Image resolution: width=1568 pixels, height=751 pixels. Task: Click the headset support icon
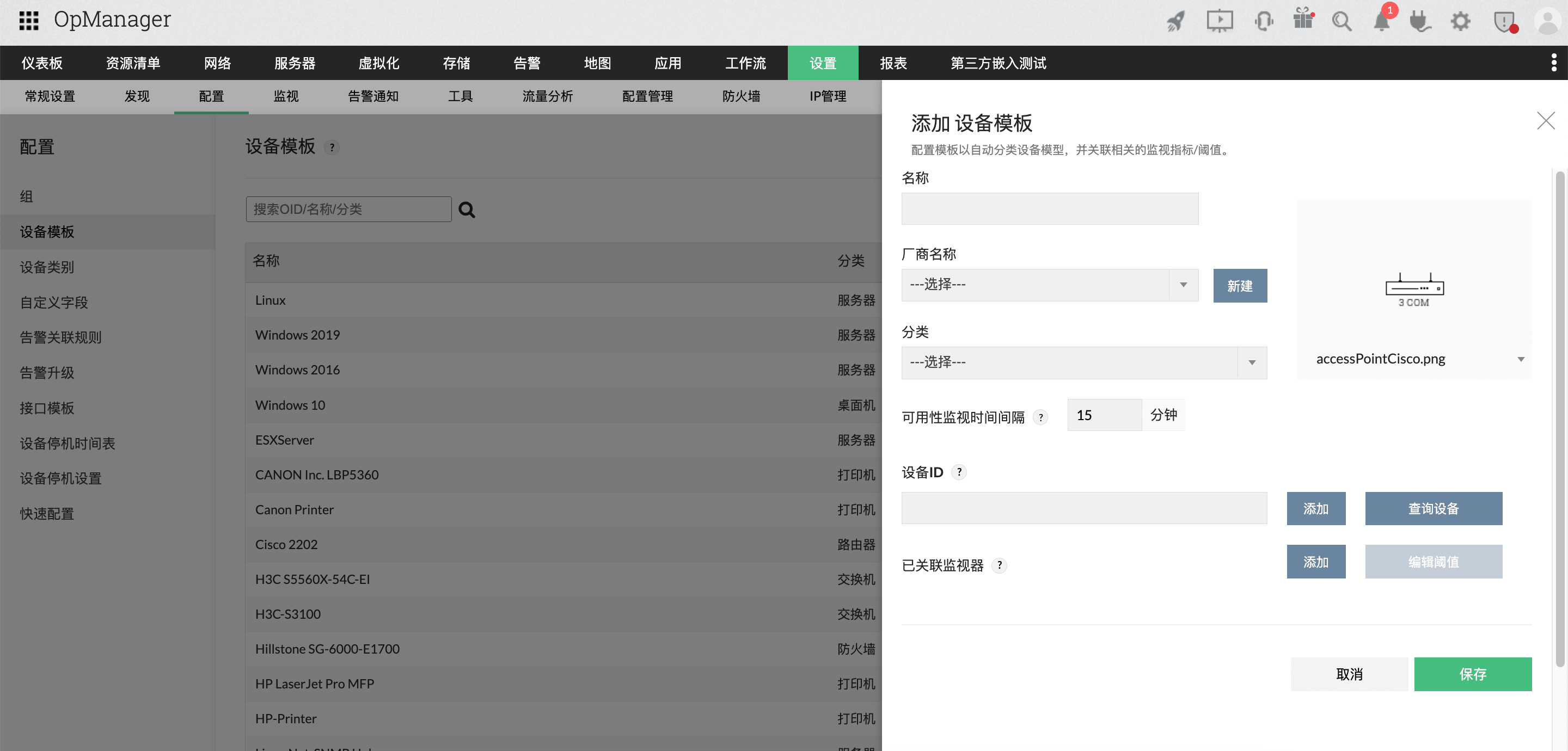click(x=1263, y=21)
